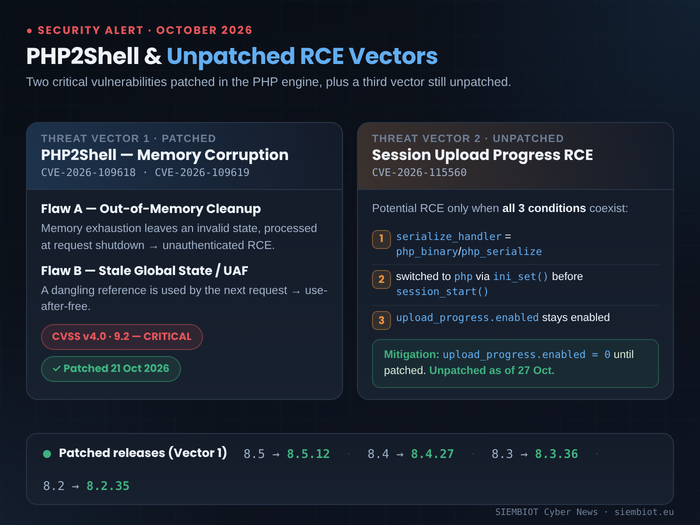Click the Patched 21 Oct 2026 badge

coord(111,369)
